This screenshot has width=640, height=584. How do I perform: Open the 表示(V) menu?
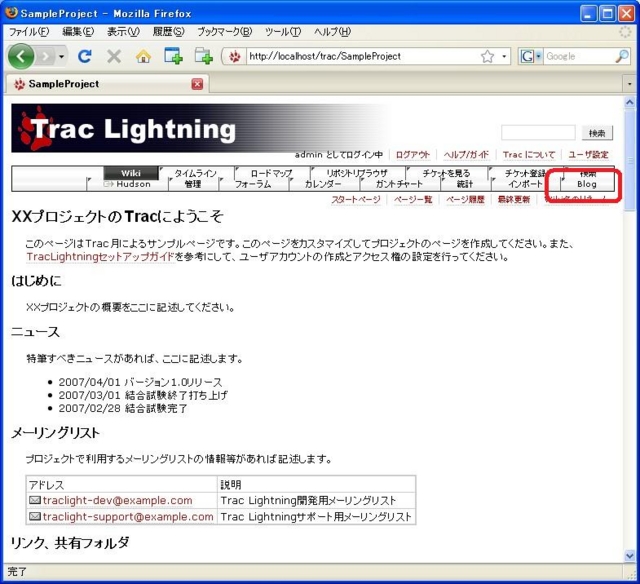point(123,31)
